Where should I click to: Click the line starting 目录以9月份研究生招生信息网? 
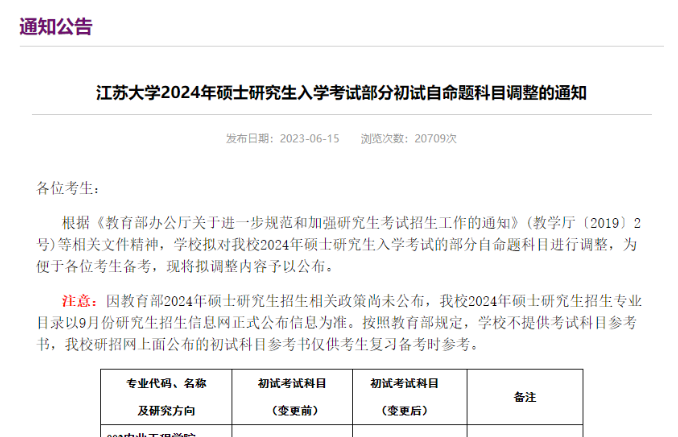(x=336, y=322)
